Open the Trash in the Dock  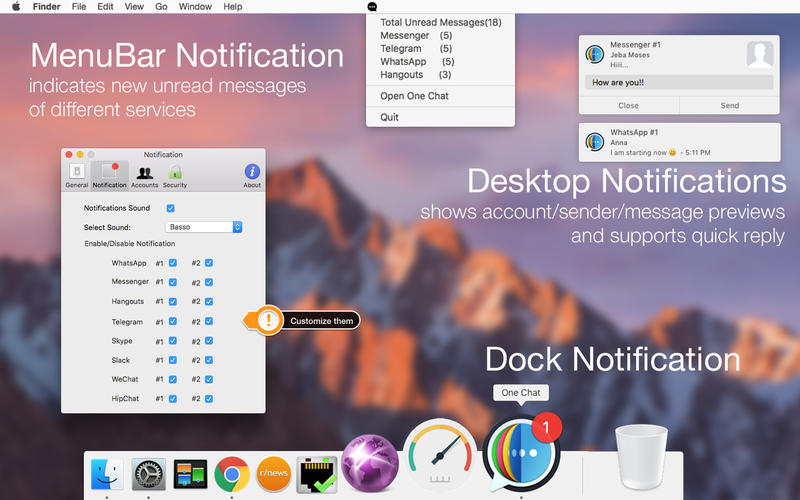click(641, 458)
